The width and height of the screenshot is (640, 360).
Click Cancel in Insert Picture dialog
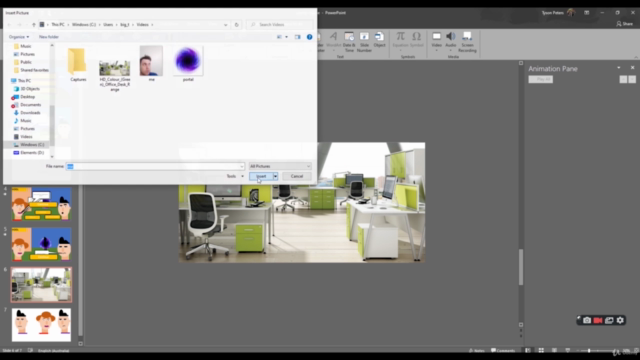point(297,176)
